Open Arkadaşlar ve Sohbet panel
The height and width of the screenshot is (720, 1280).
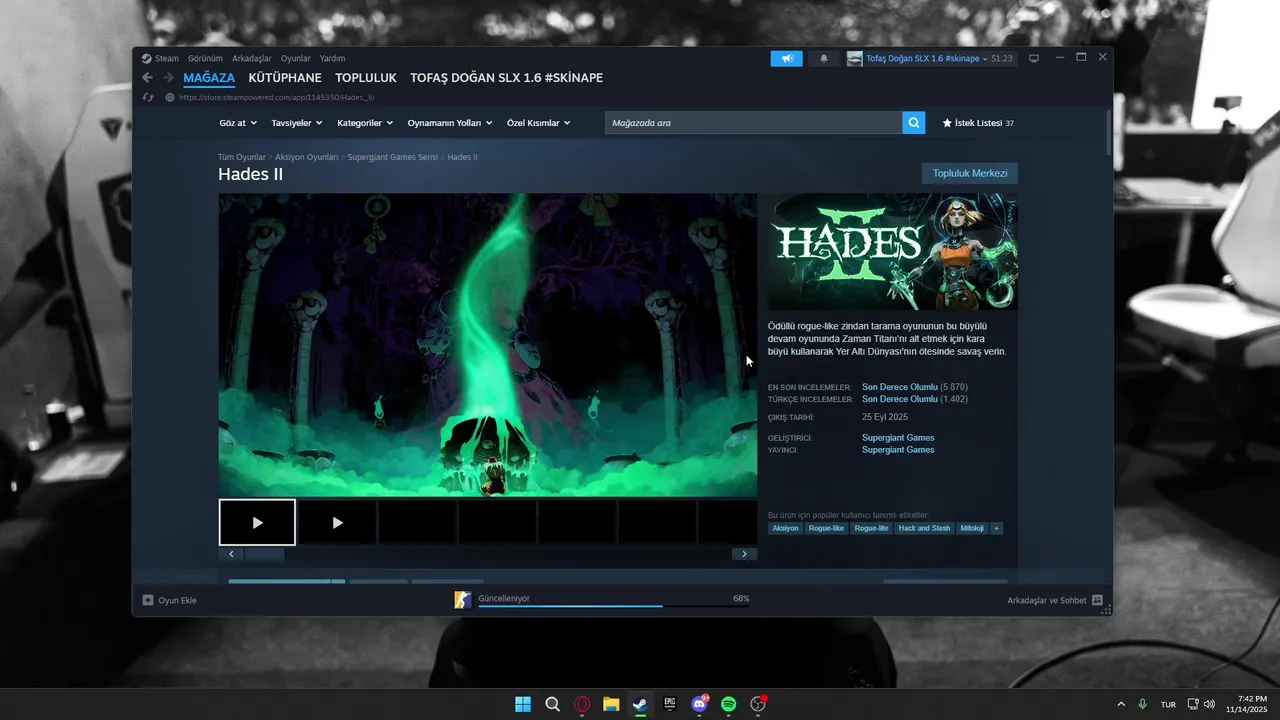coord(1055,600)
